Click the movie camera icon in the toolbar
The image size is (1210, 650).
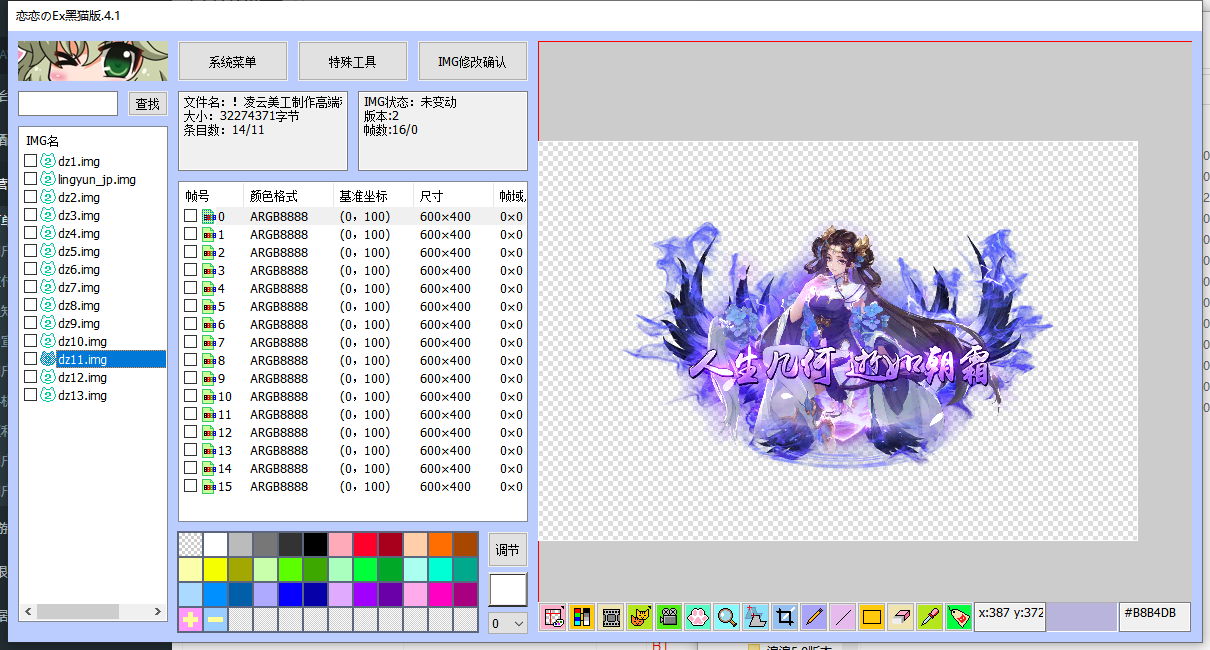click(669, 617)
